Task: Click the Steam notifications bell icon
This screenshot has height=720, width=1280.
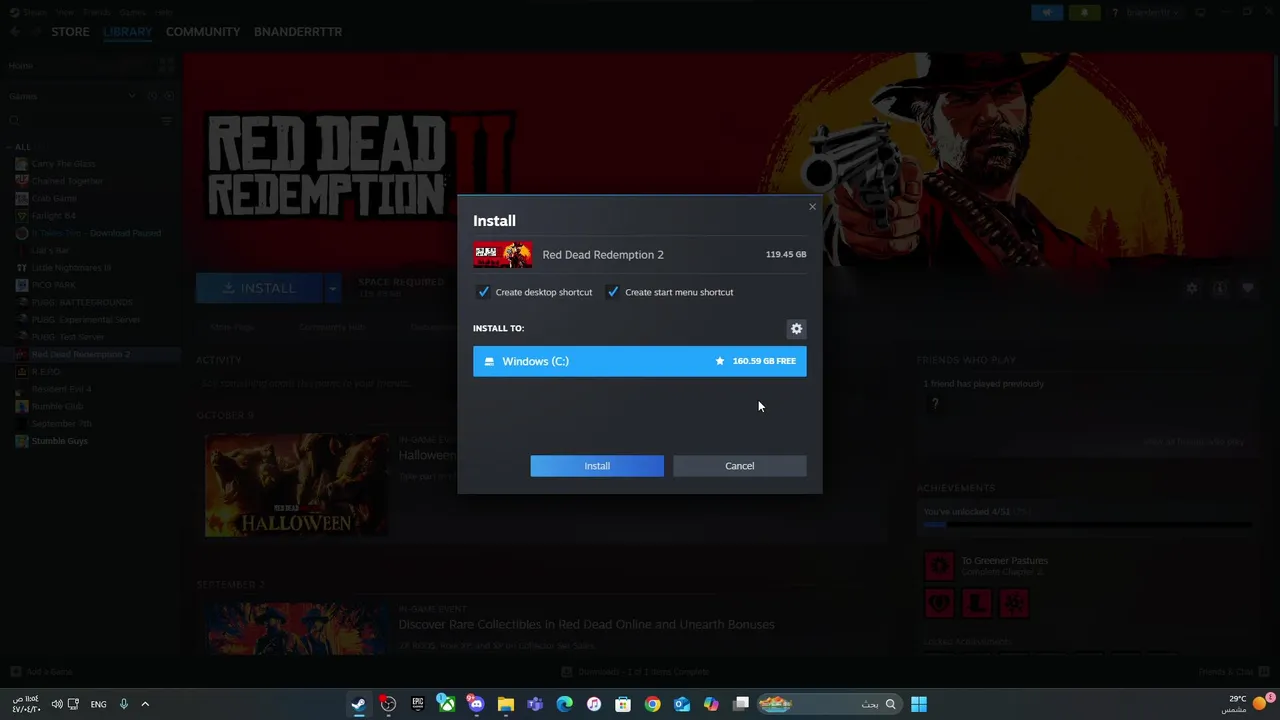Action: (1084, 13)
